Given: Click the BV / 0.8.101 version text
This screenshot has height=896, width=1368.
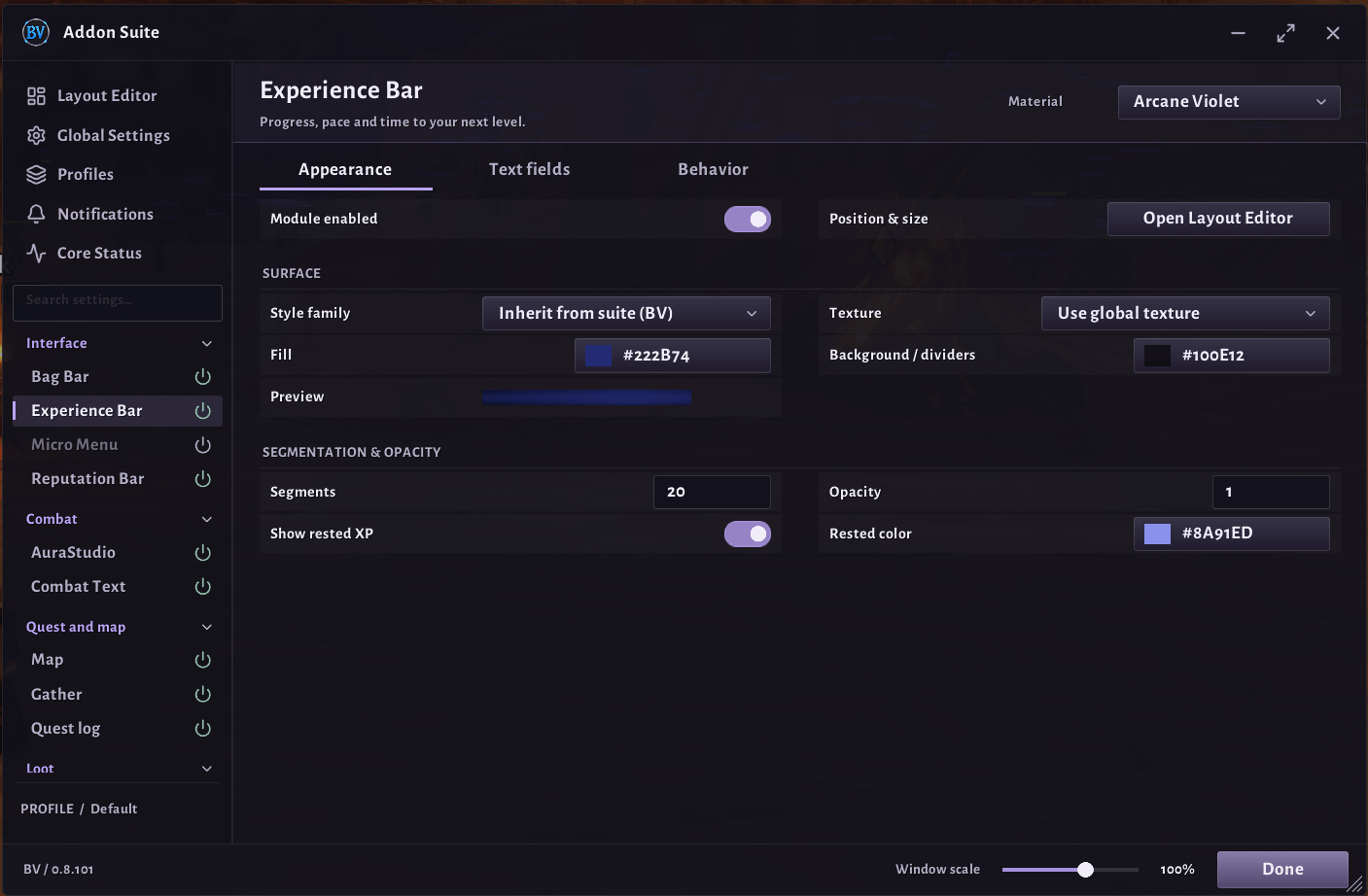Looking at the screenshot, I should click(x=58, y=870).
